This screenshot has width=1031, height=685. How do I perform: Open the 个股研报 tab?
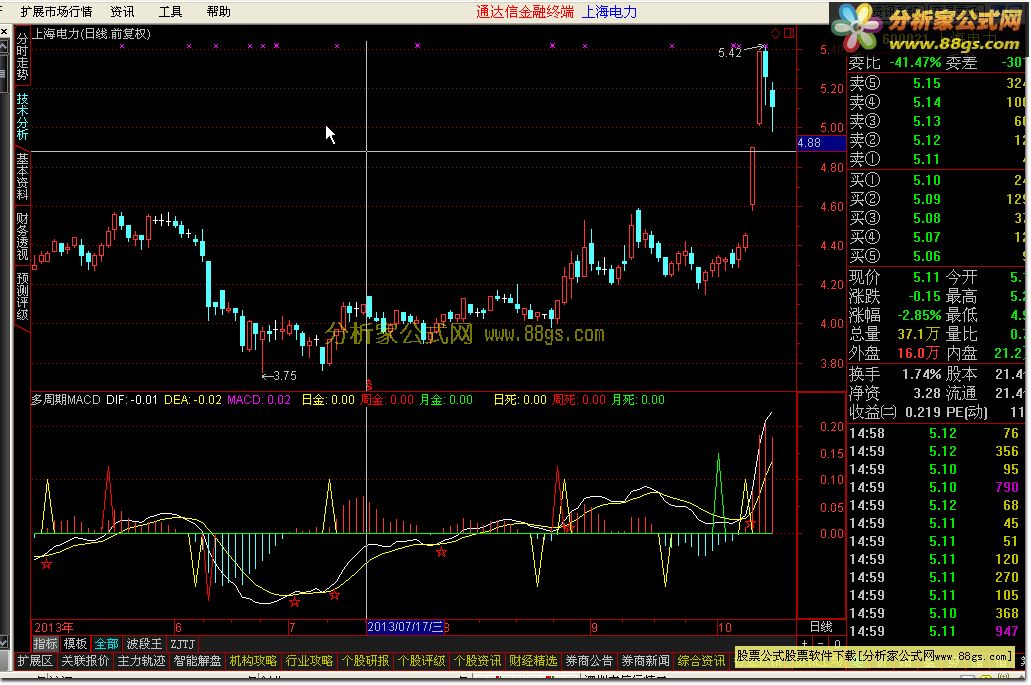click(365, 660)
